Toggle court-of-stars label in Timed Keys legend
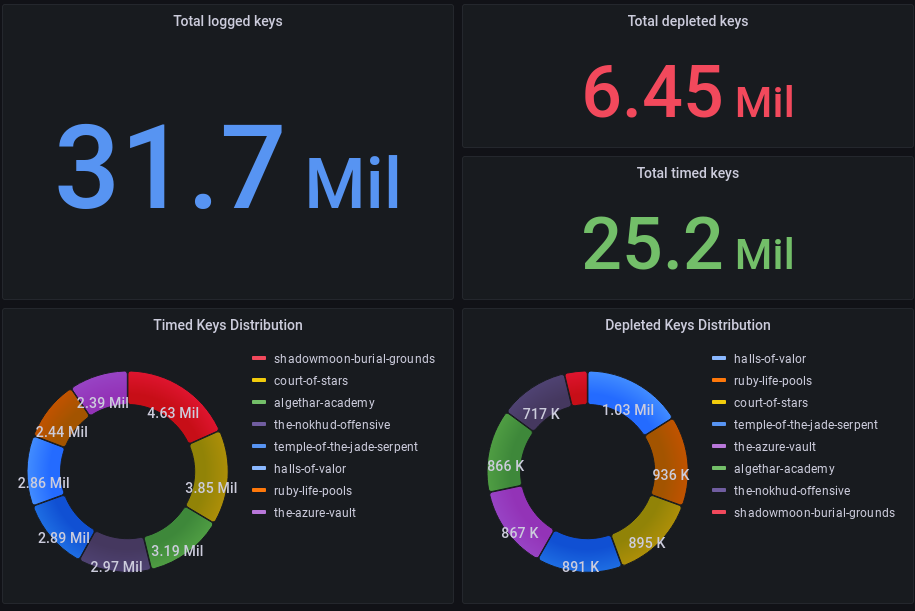 tap(311, 380)
